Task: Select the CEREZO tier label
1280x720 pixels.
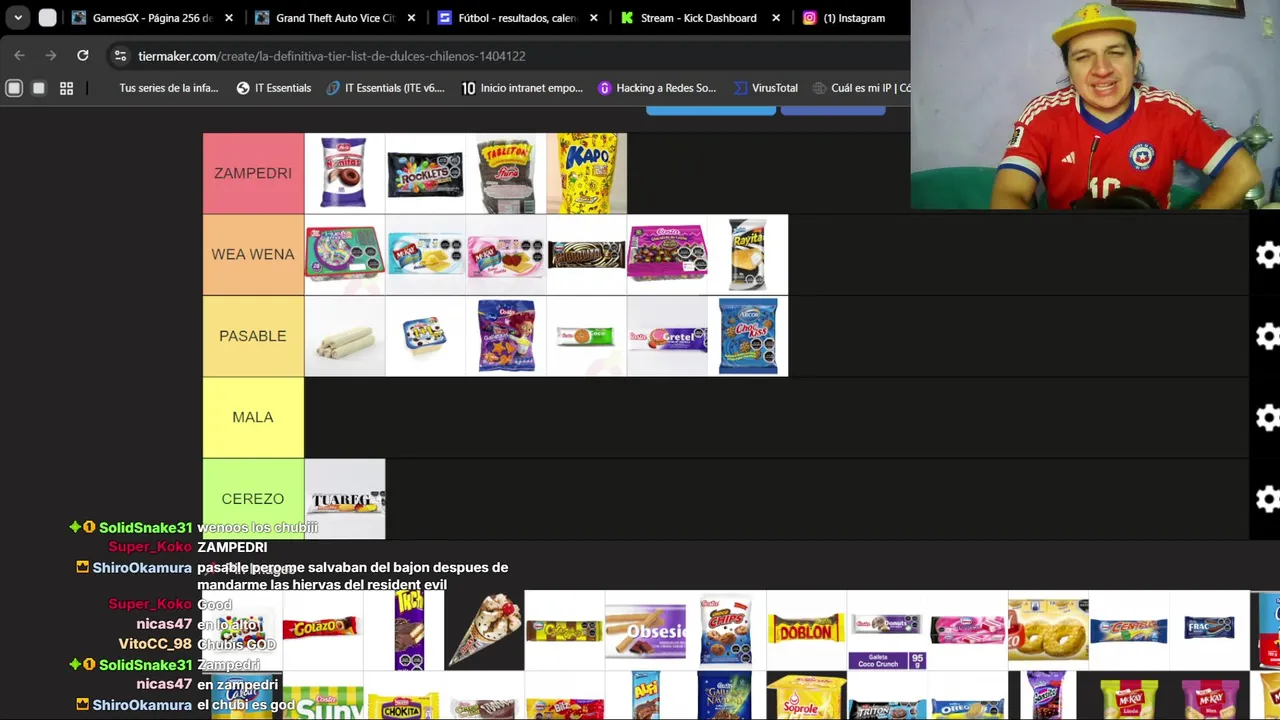Action: tap(253, 498)
